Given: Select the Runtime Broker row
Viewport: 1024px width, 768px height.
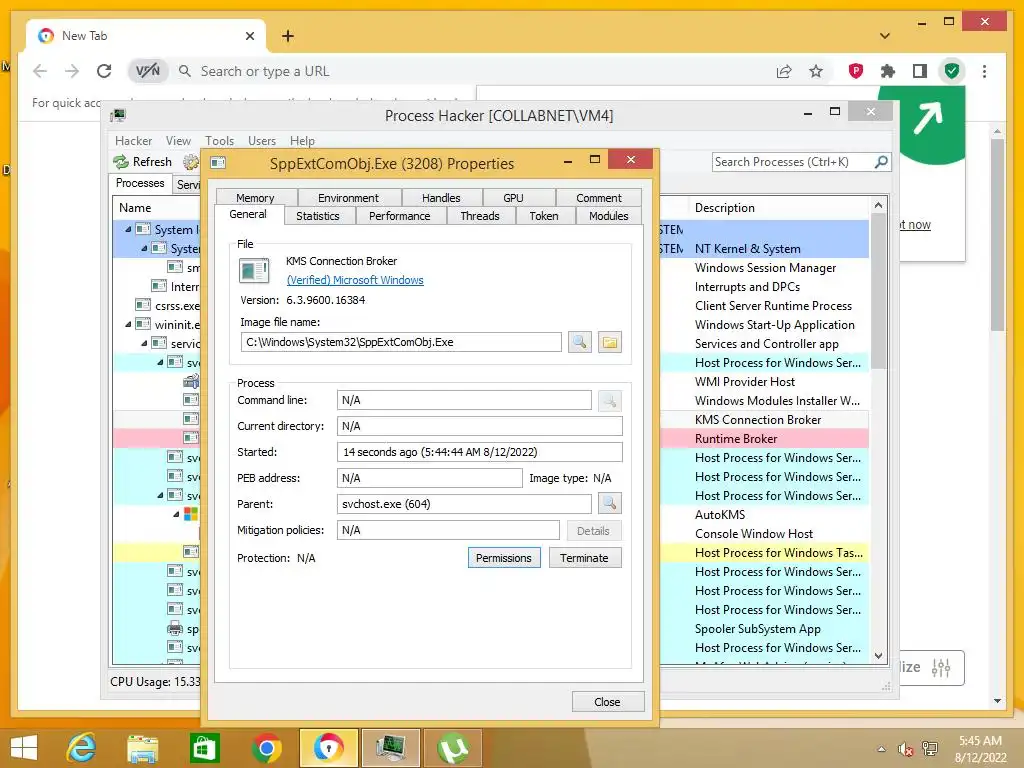Looking at the screenshot, I should click(x=764, y=439).
